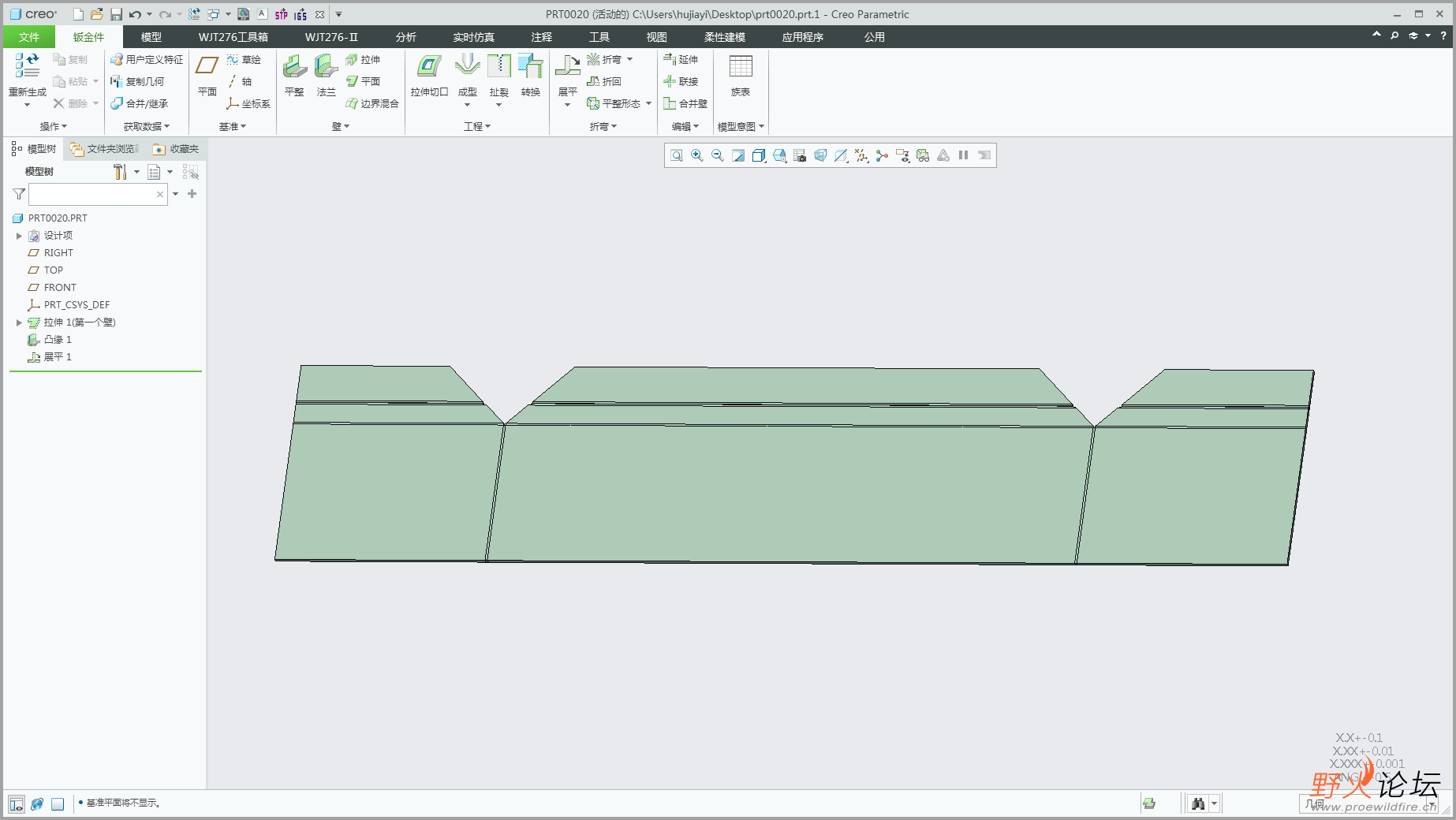This screenshot has height=820, width=1456.
Task: Click the binoculars search icon in status bar
Action: coord(1198,803)
